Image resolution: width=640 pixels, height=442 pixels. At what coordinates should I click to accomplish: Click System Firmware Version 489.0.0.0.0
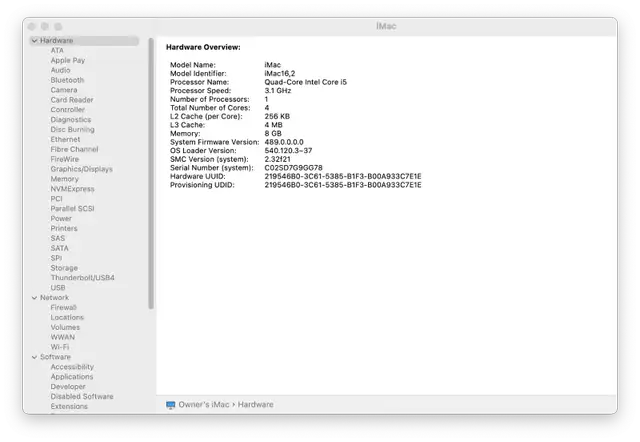[284, 142]
